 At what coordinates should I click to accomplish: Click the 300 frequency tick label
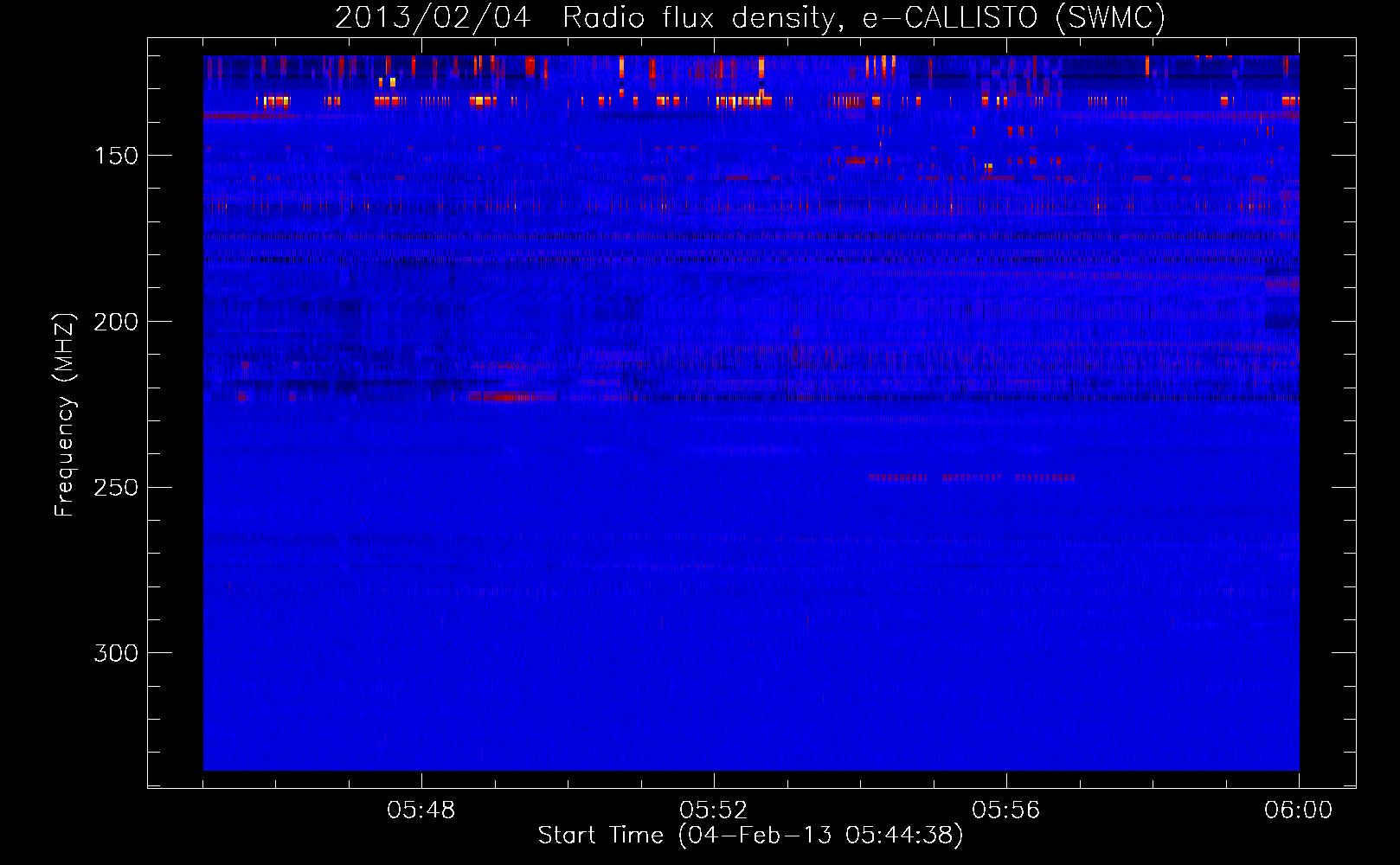(116, 653)
